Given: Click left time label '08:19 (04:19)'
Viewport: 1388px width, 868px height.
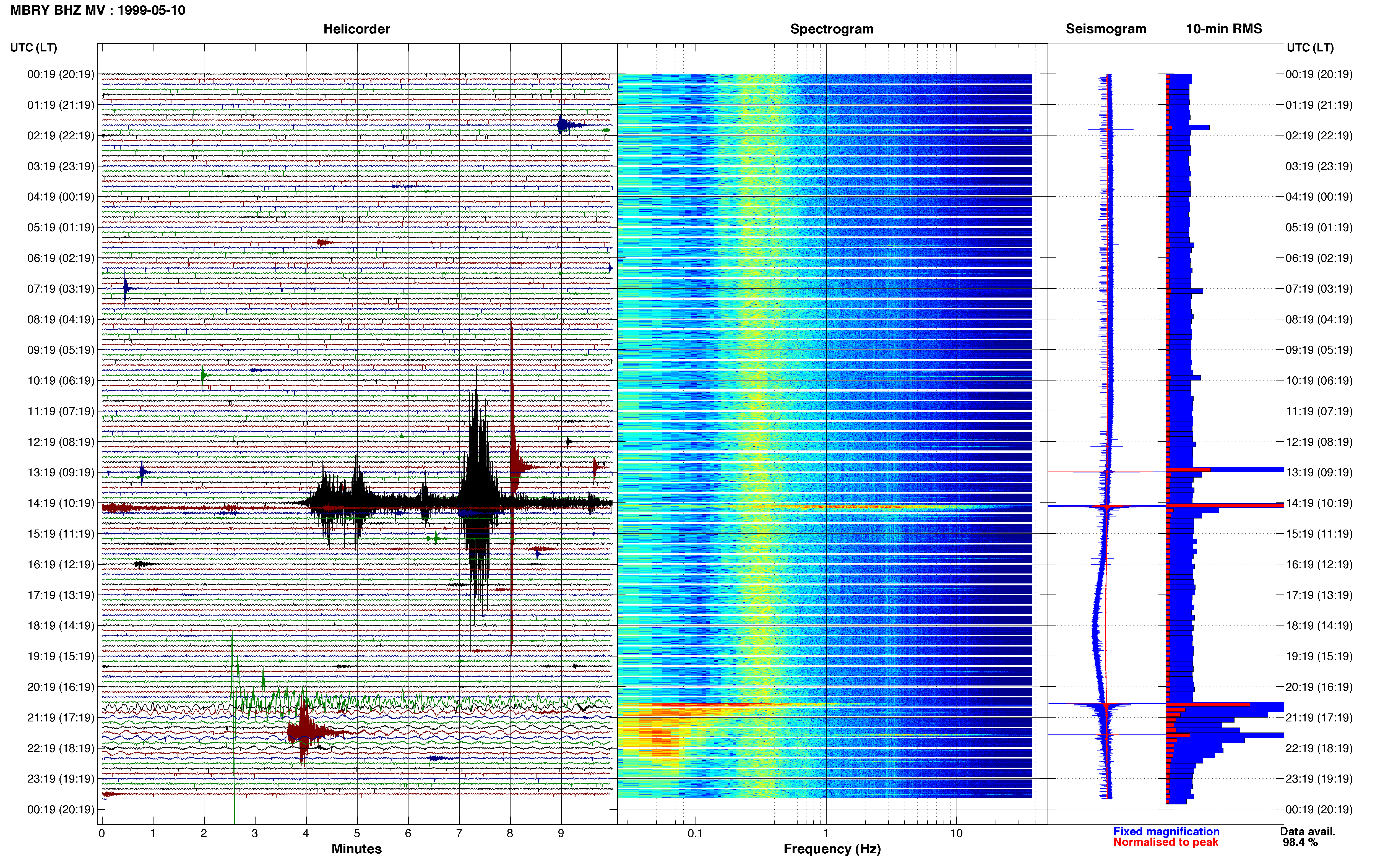Looking at the screenshot, I should 61,319.
